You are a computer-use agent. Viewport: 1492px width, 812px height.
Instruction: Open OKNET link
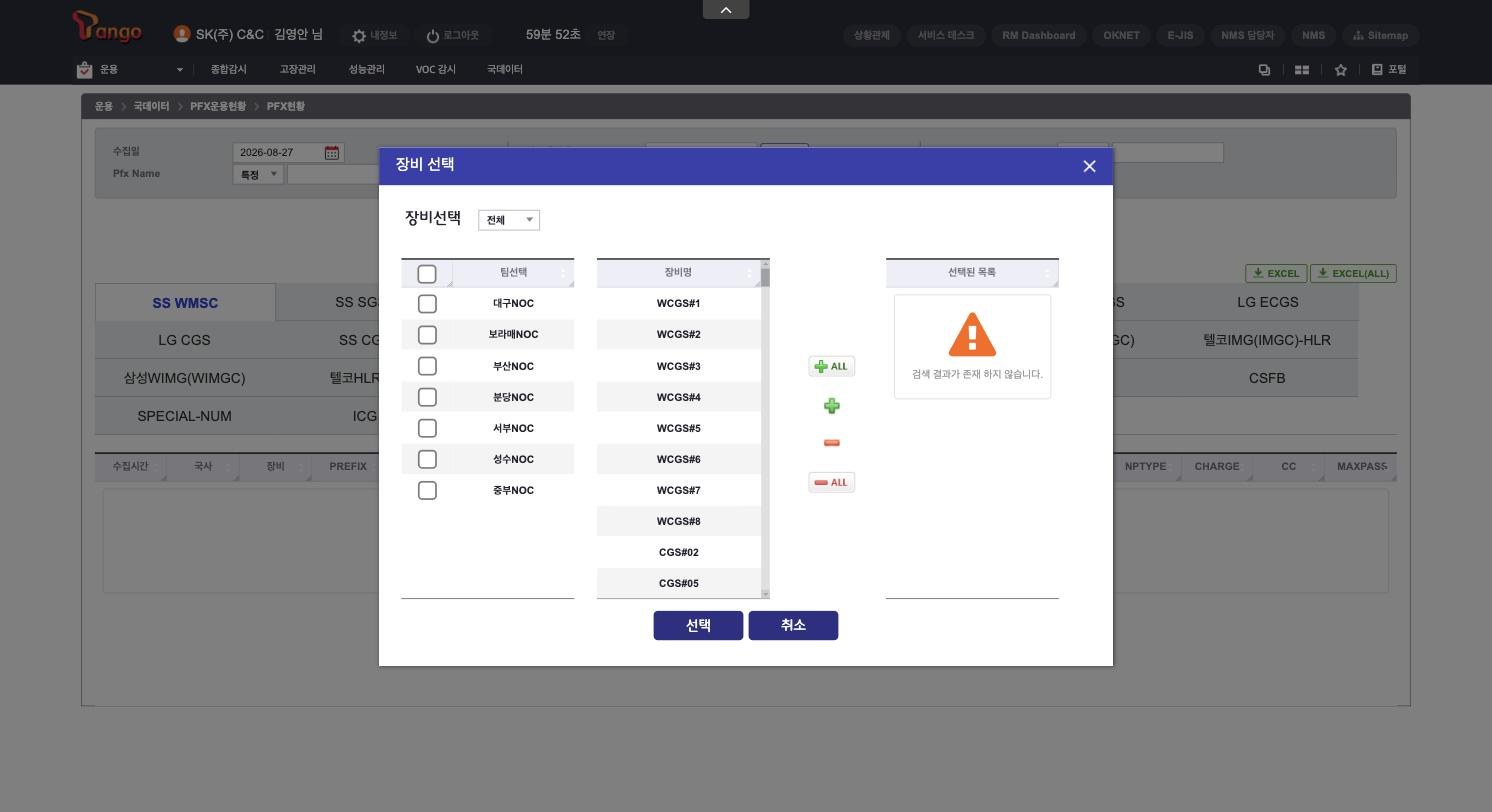1121,35
